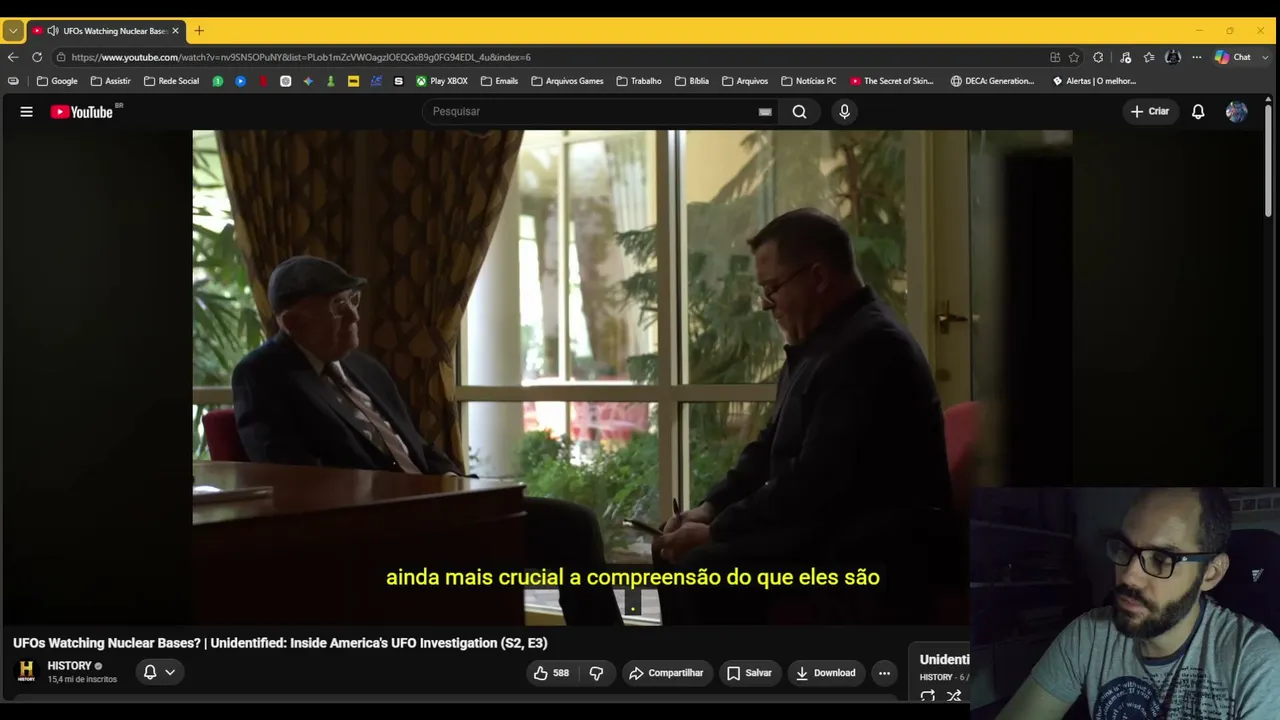Go to YouTube home via logo
This screenshot has width=1280, height=720.
(x=82, y=112)
